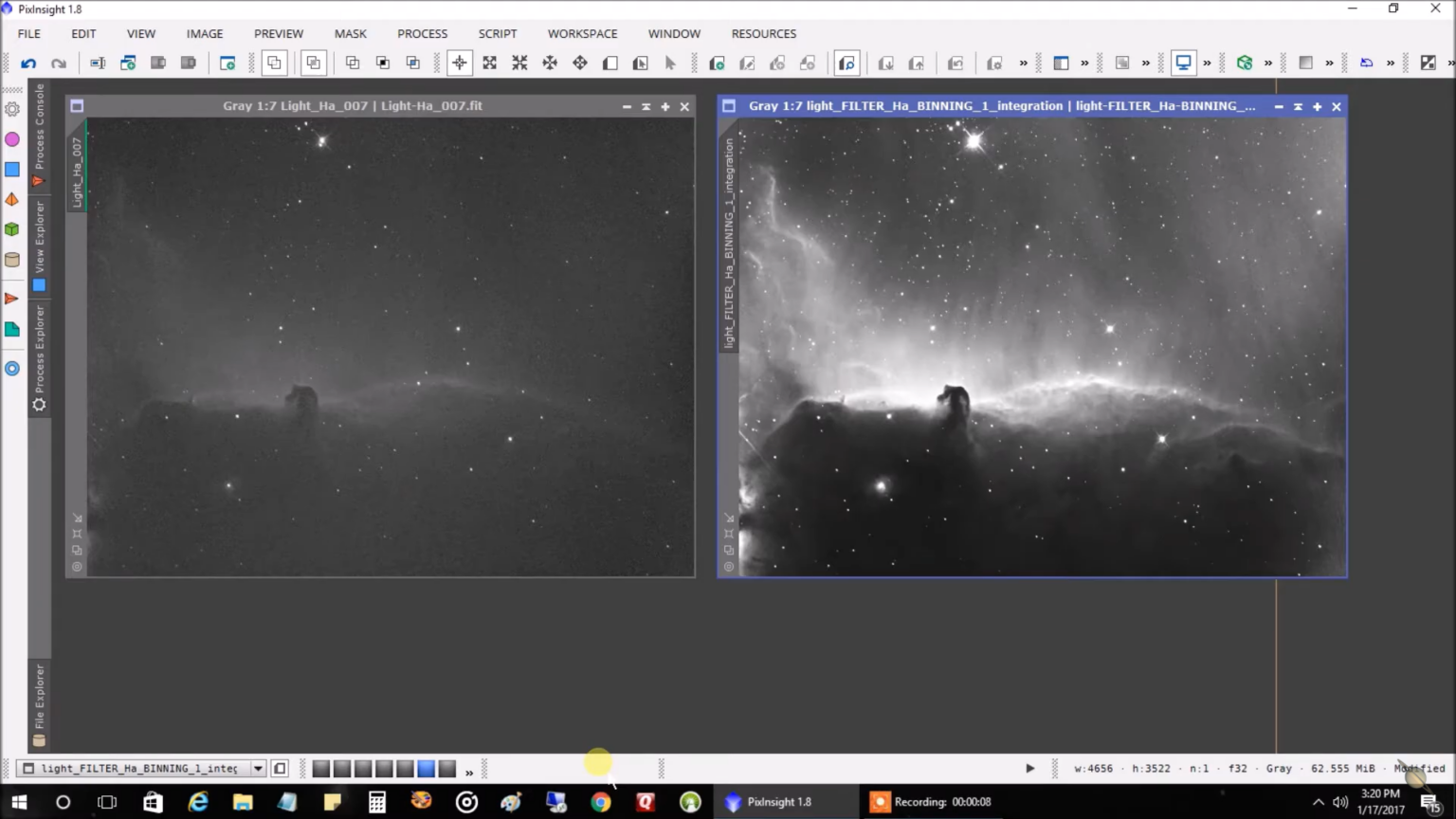Click the Screen Transfer Function monitor icon

point(1184,64)
